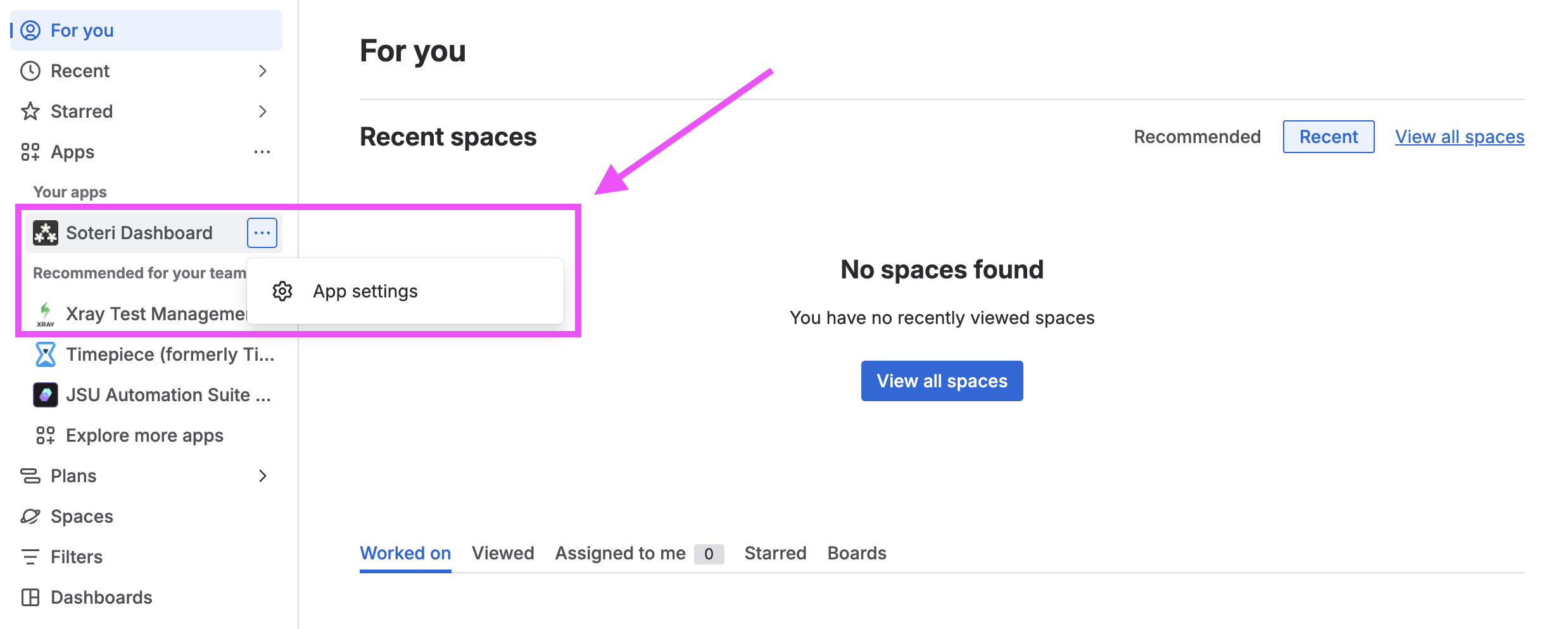Expand the Starred sidebar chevron

click(x=263, y=111)
